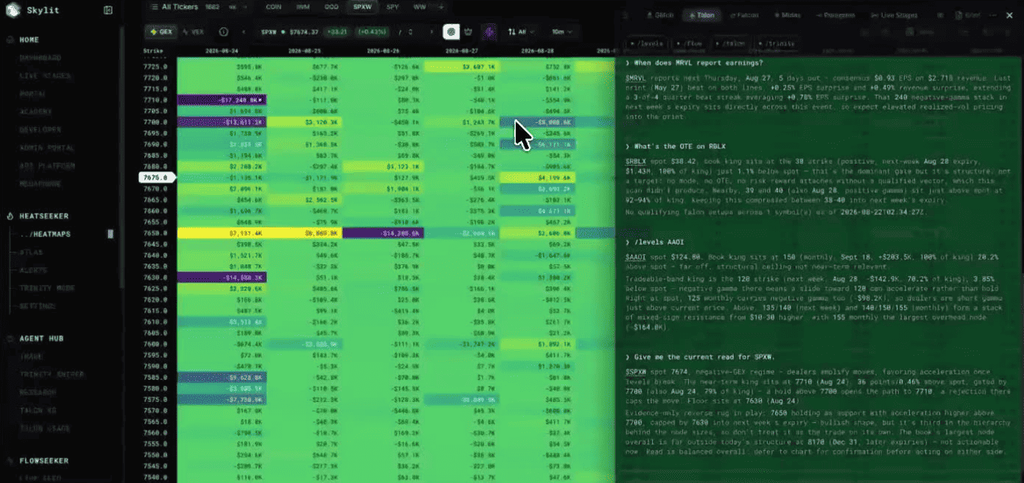This screenshot has width=1024, height=483.
Task: Click the $MRVL ticker link in chat
Action: 635,77
